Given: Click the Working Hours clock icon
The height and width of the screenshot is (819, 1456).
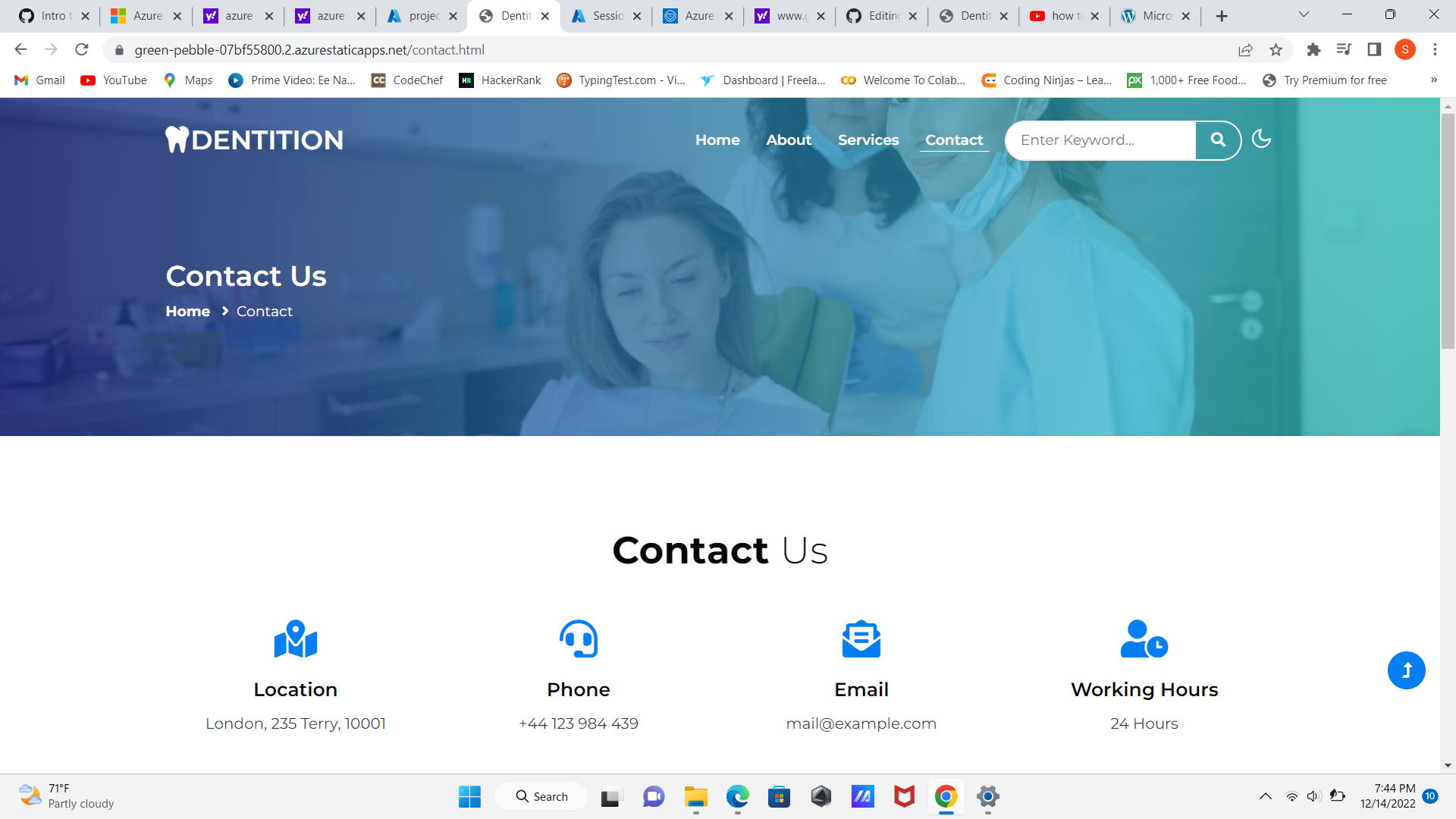Looking at the screenshot, I should tap(1144, 639).
